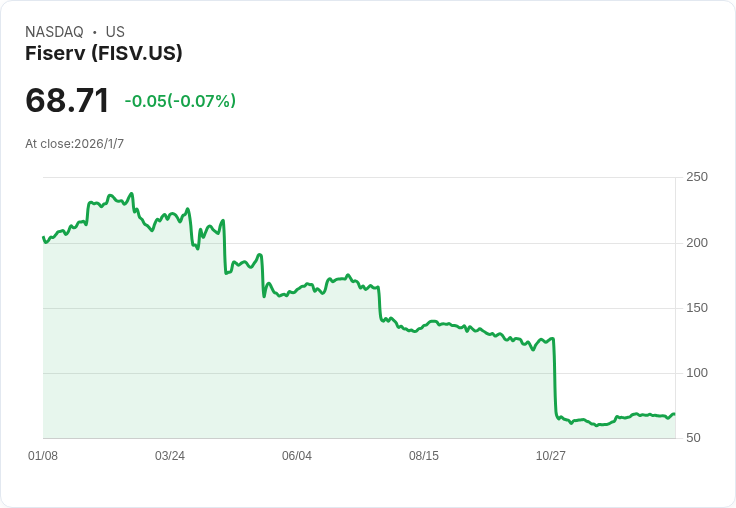Click the current price 68.71

(67, 100)
